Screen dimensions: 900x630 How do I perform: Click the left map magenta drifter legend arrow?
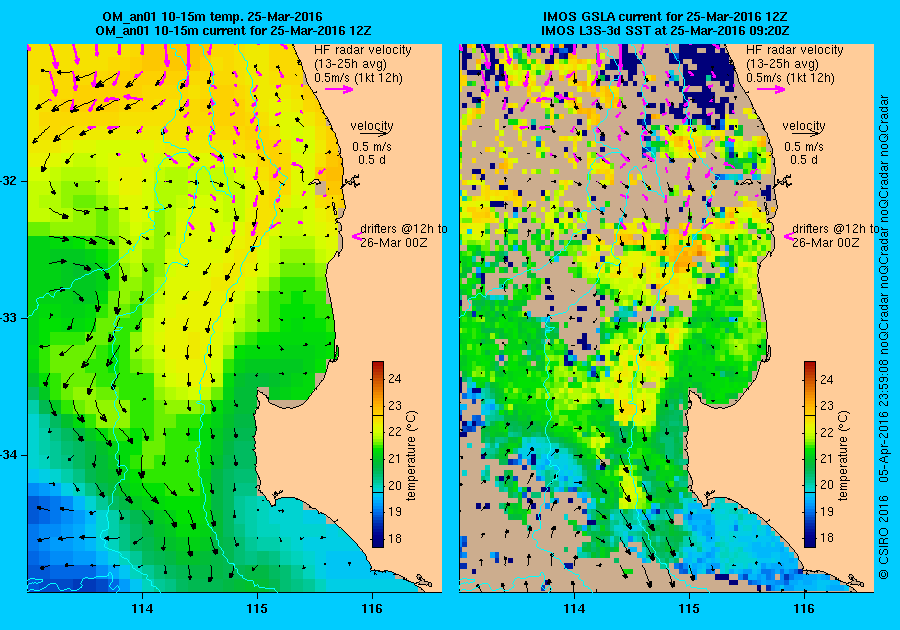(356, 236)
